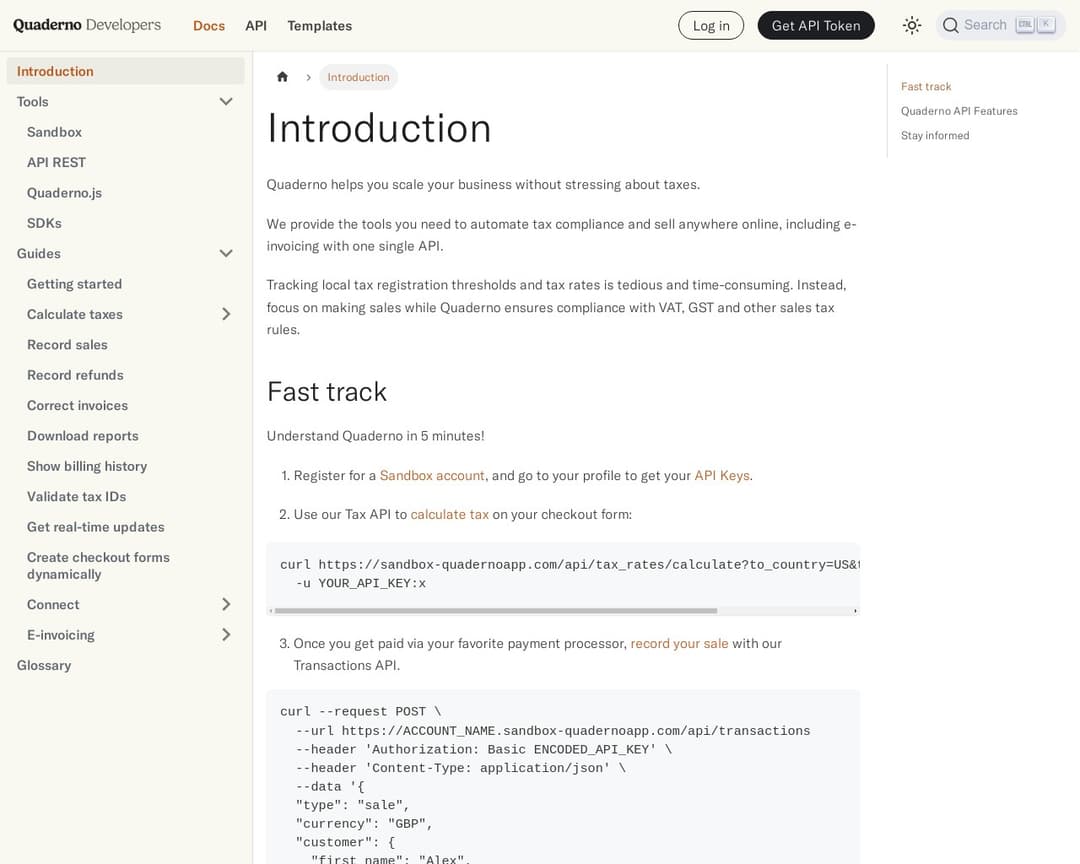
Task: Click the curl tax_rates code line
Action: [x=570, y=564]
